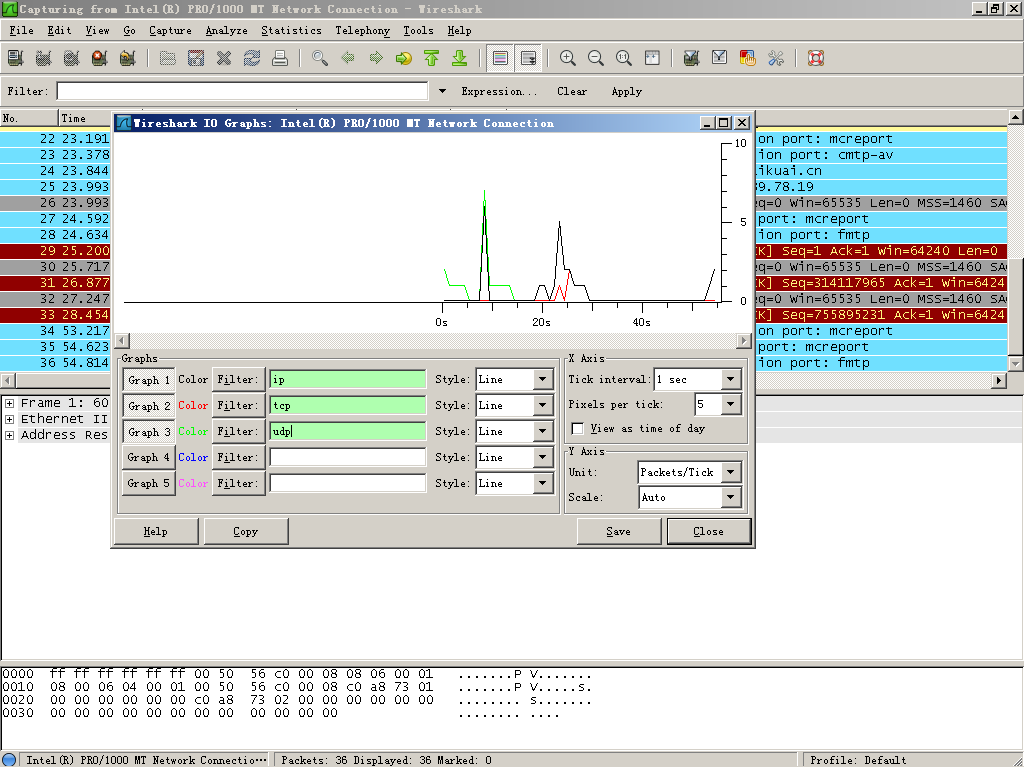Go to specified packet icon
Viewport: 1024px width, 768px height.
coord(404,58)
